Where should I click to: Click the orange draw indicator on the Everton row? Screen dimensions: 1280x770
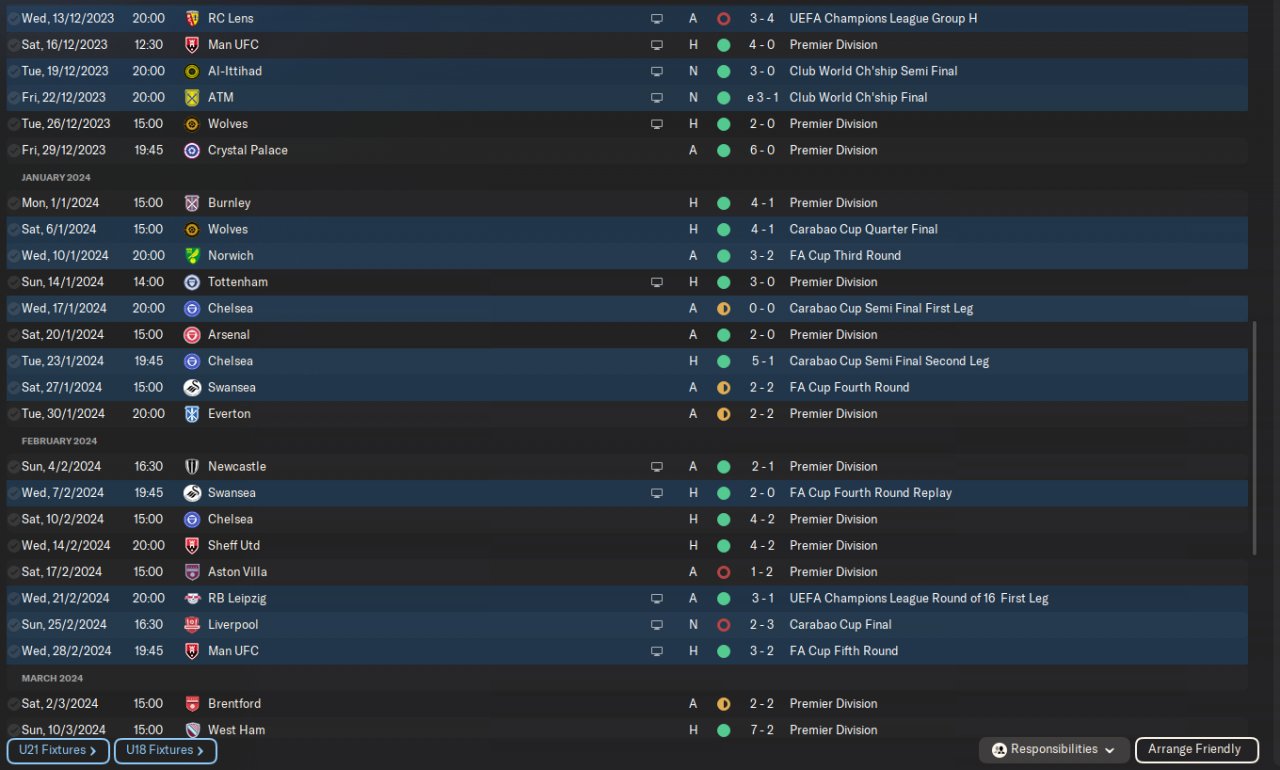click(723, 414)
